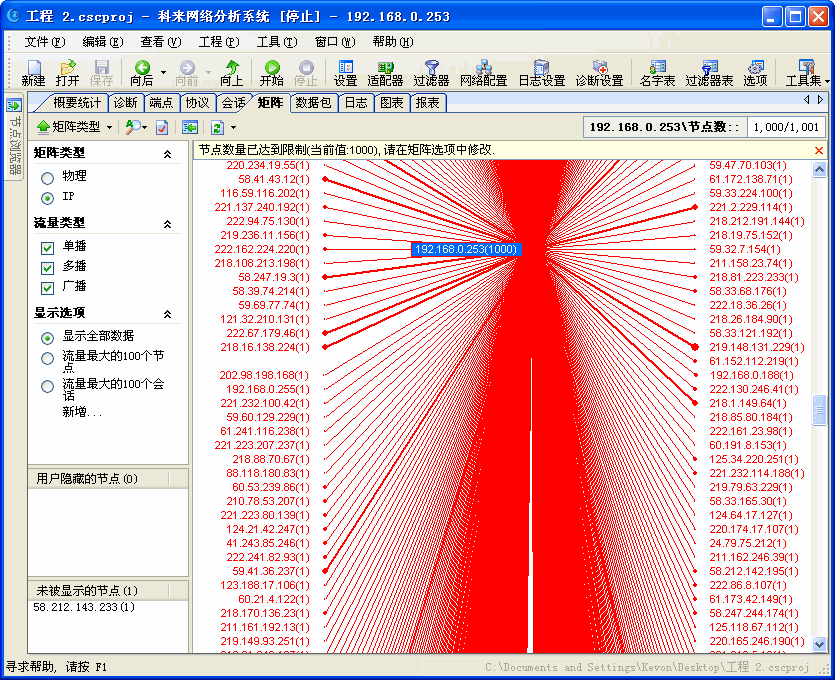Collapse the 流量类型 section
This screenshot has width=835, height=680.
pos(167,224)
